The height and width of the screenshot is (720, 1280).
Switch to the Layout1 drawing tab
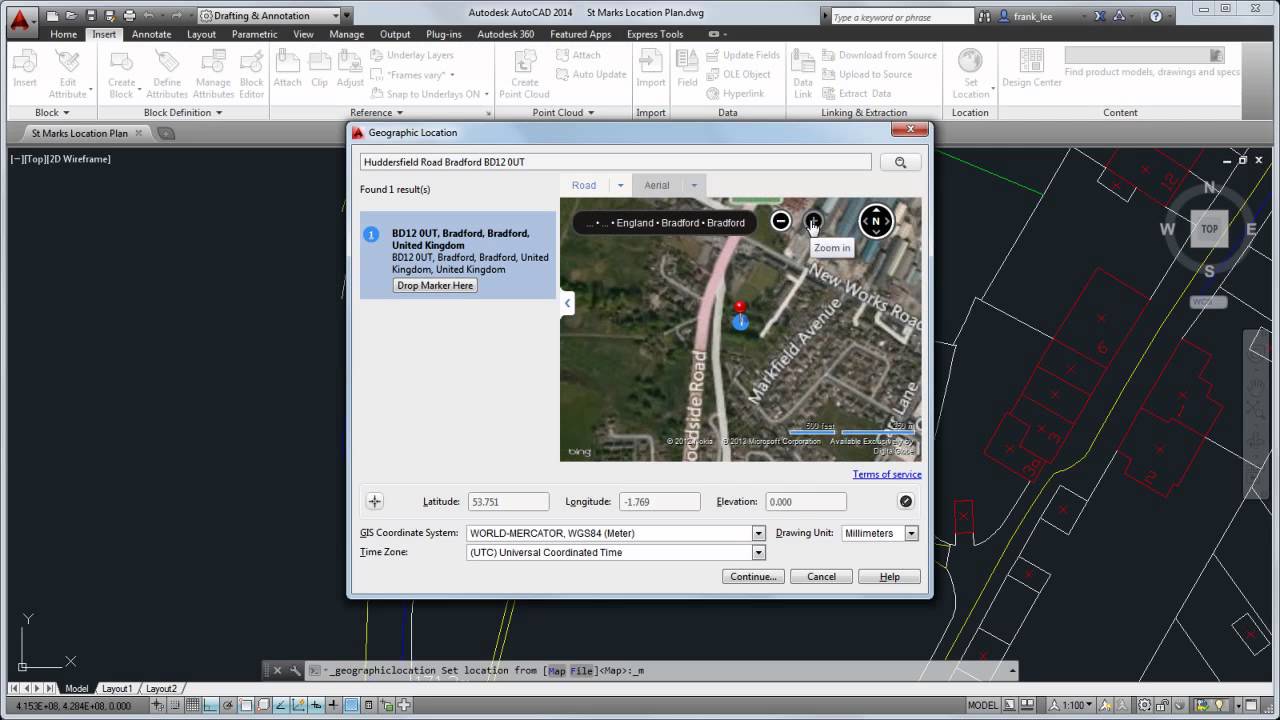116,689
